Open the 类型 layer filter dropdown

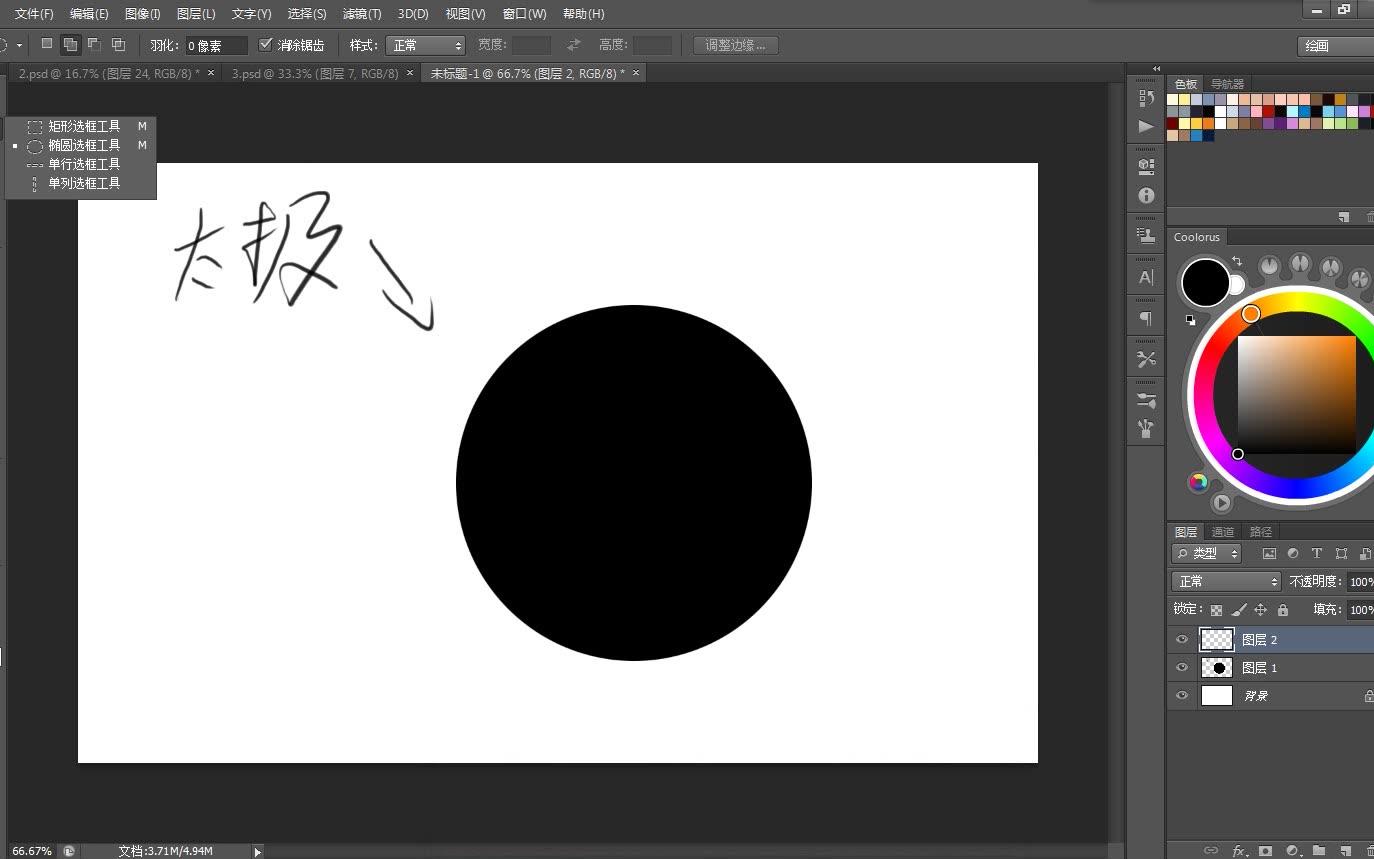click(x=1207, y=553)
